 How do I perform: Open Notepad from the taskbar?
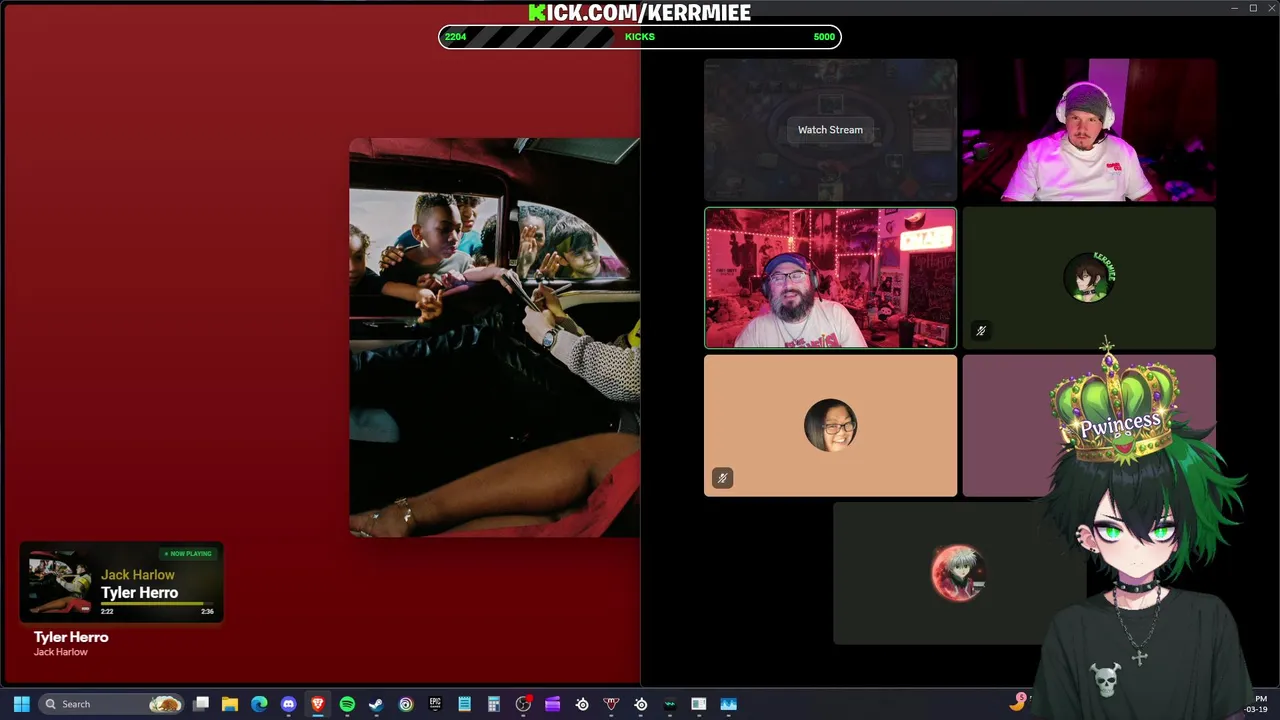[x=464, y=704]
